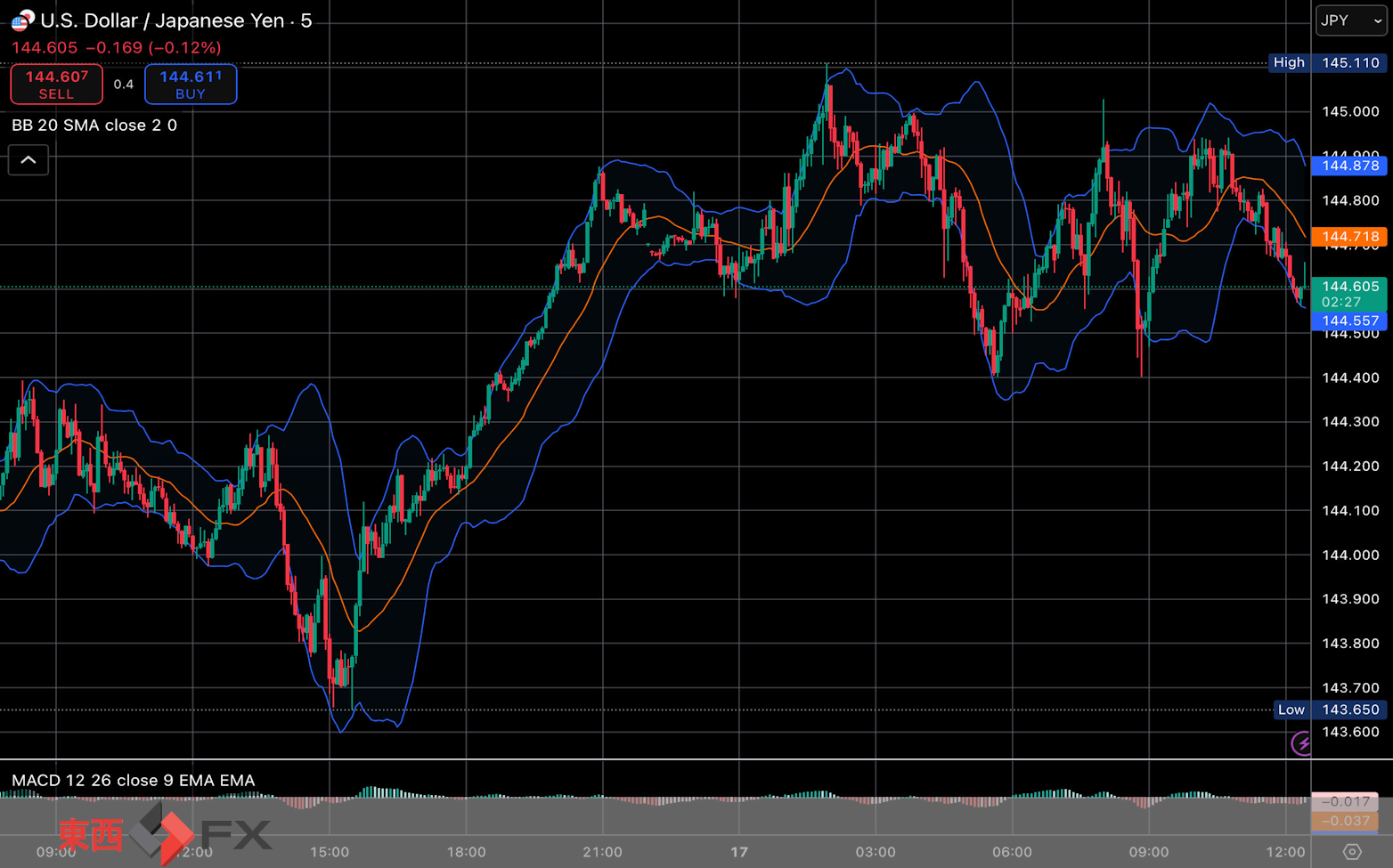Image resolution: width=1393 pixels, height=868 pixels.
Task: Click the green 144.605 current price tag
Action: [1349, 294]
